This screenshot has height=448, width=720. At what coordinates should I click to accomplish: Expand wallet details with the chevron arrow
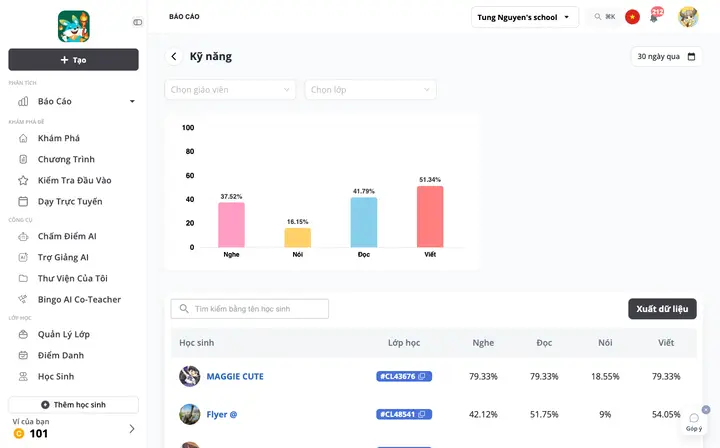click(x=132, y=429)
